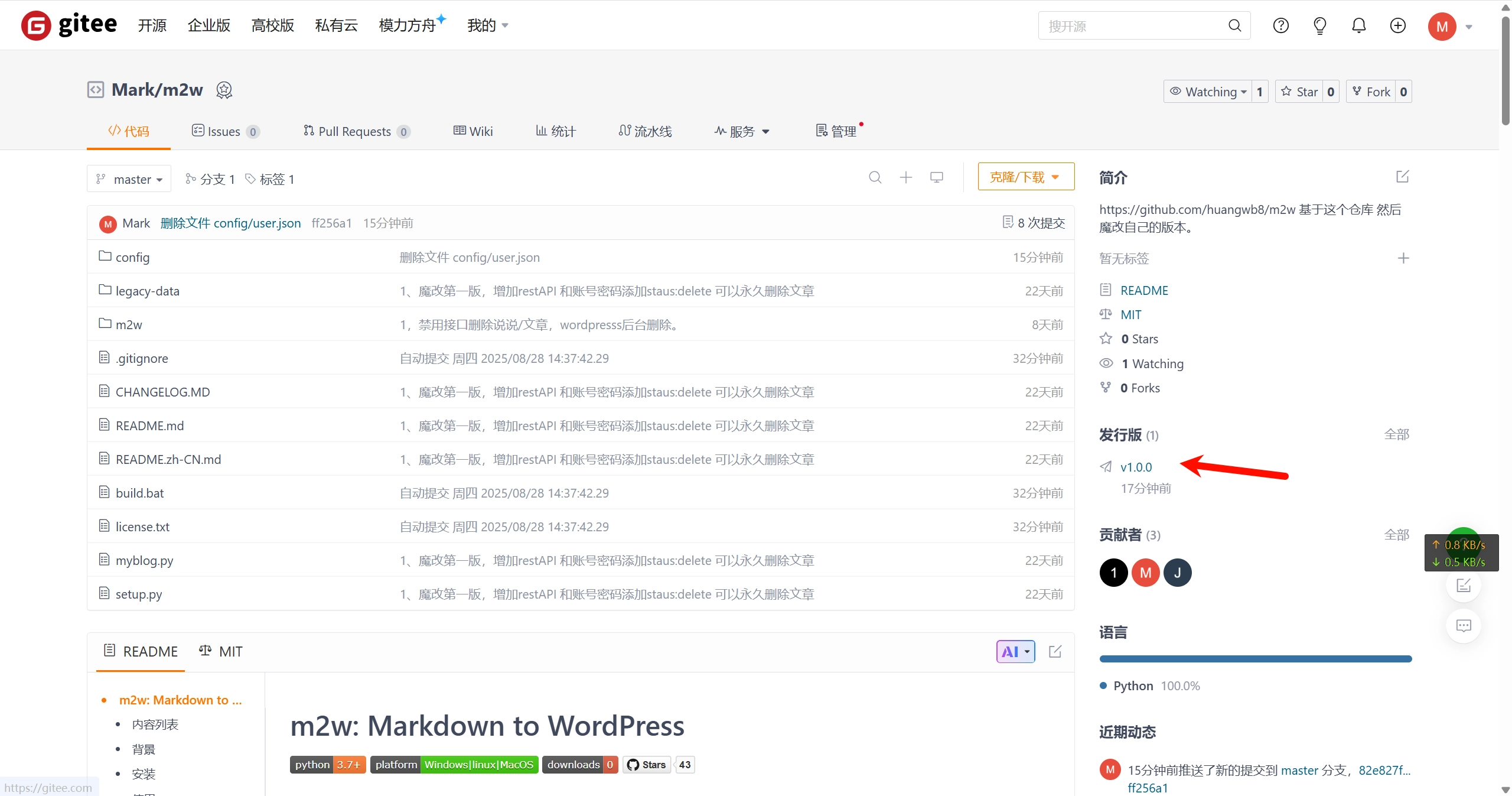Open the 流水线 tab
The width and height of the screenshot is (1512, 796).
645,131
